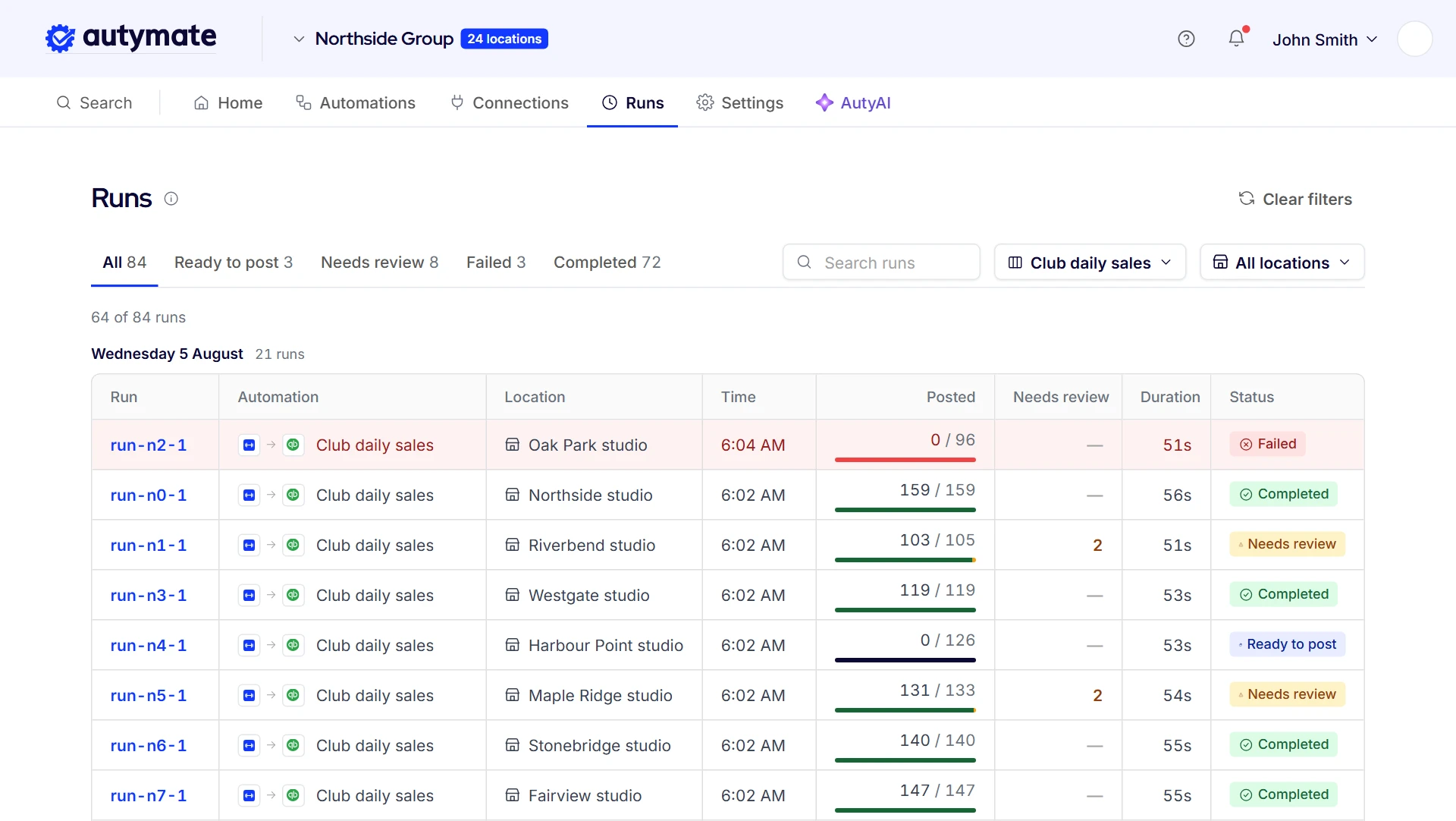Go to Automations in the navigation
This screenshot has height=821, width=1456.
pyautogui.click(x=355, y=102)
